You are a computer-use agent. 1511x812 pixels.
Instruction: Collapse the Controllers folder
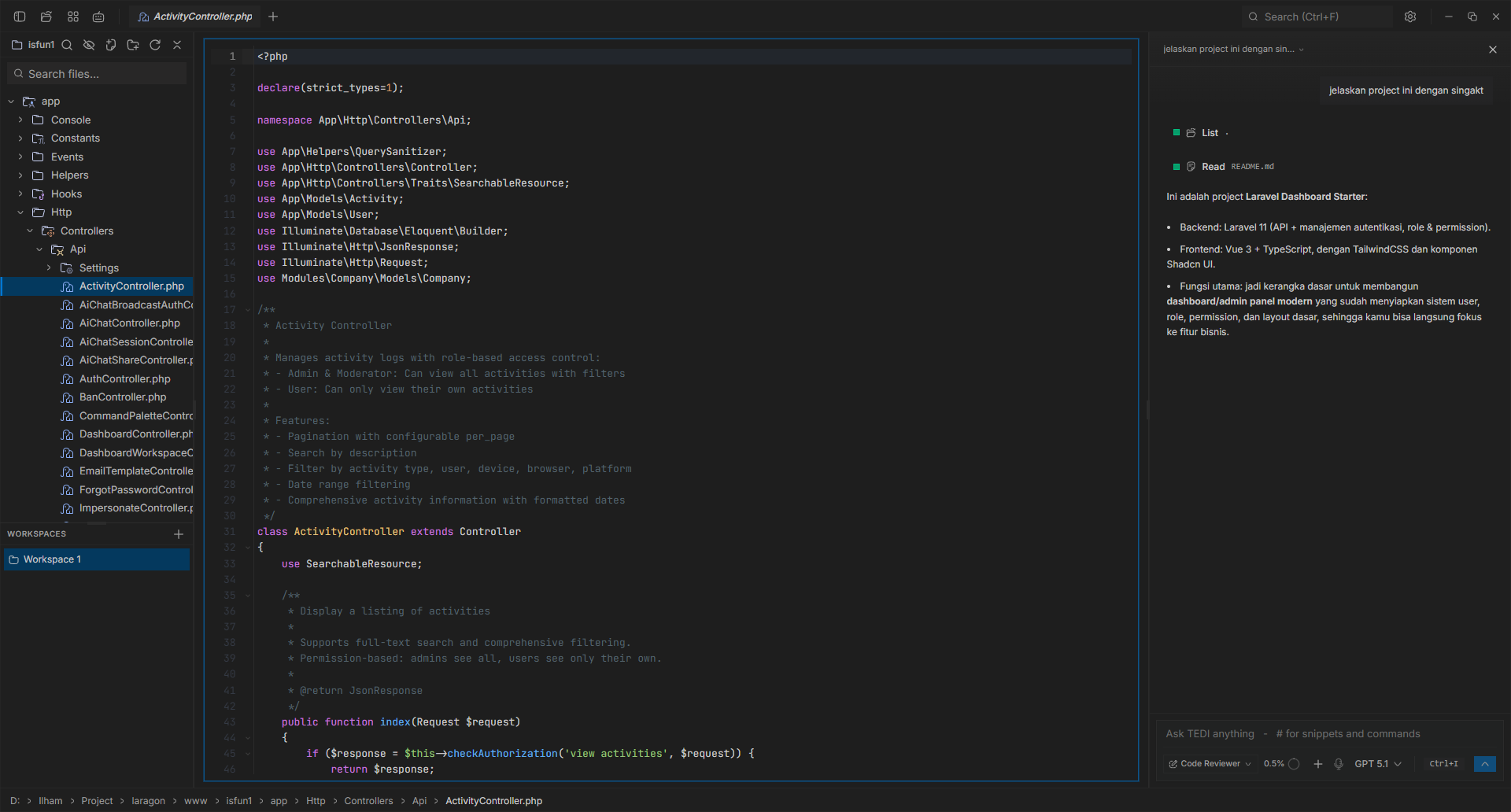coord(30,231)
